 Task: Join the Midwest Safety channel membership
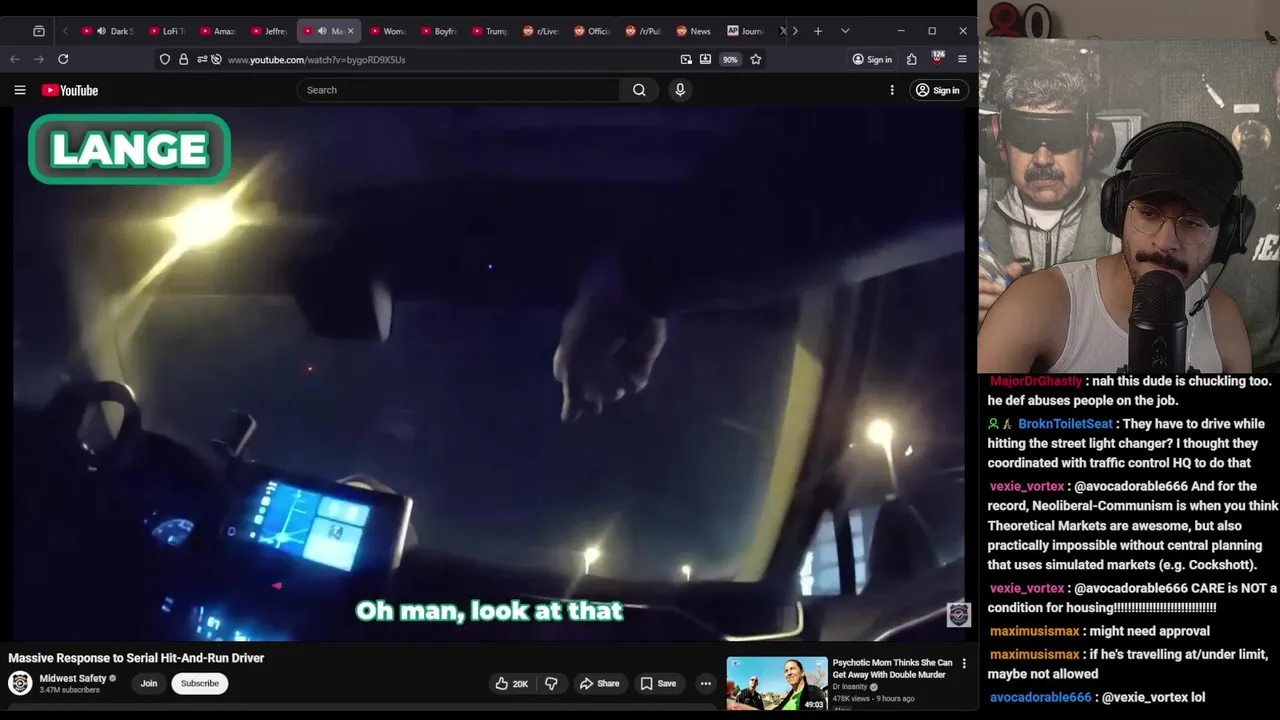[x=149, y=684]
